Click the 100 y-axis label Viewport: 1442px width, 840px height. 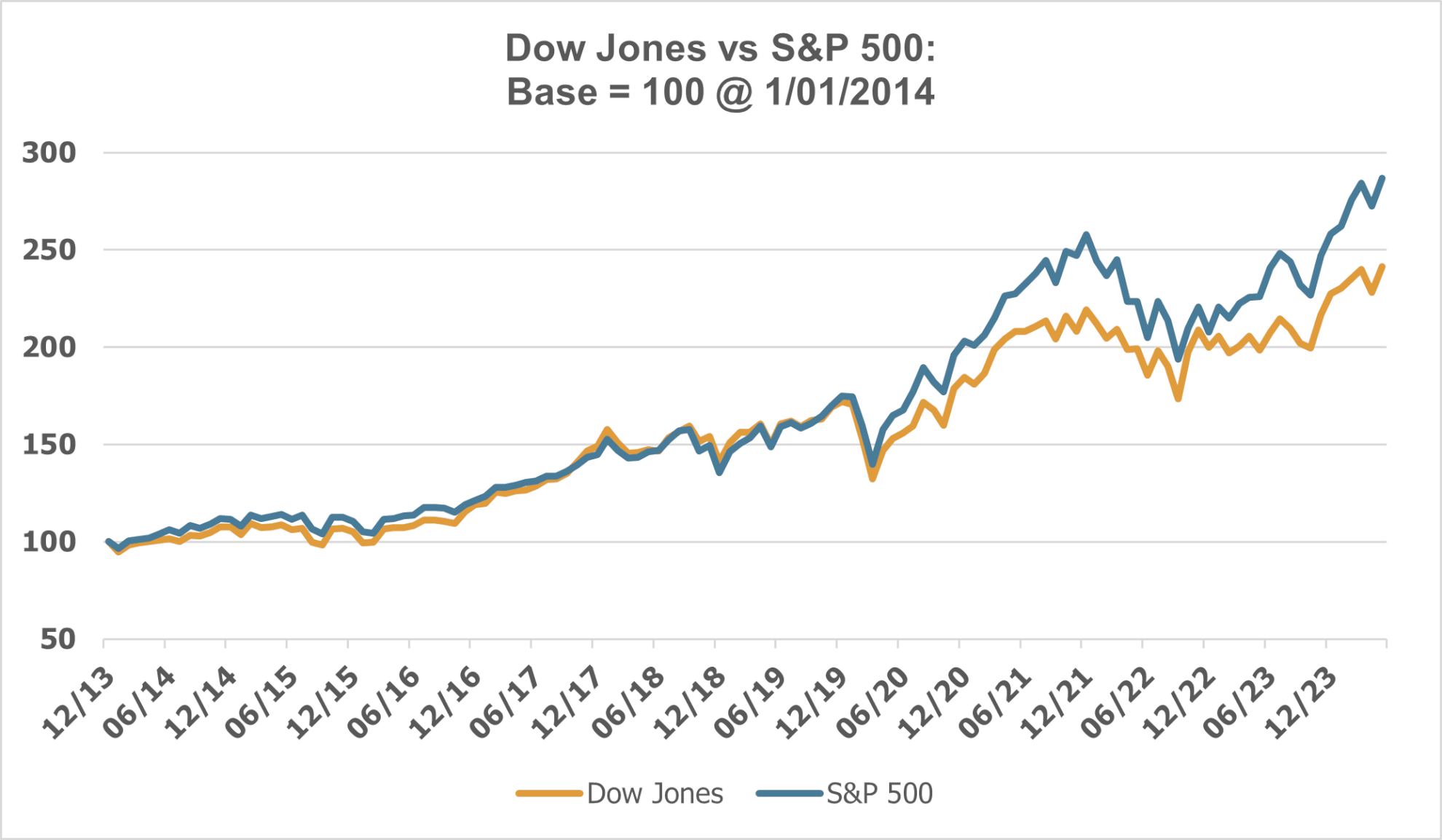(x=50, y=542)
